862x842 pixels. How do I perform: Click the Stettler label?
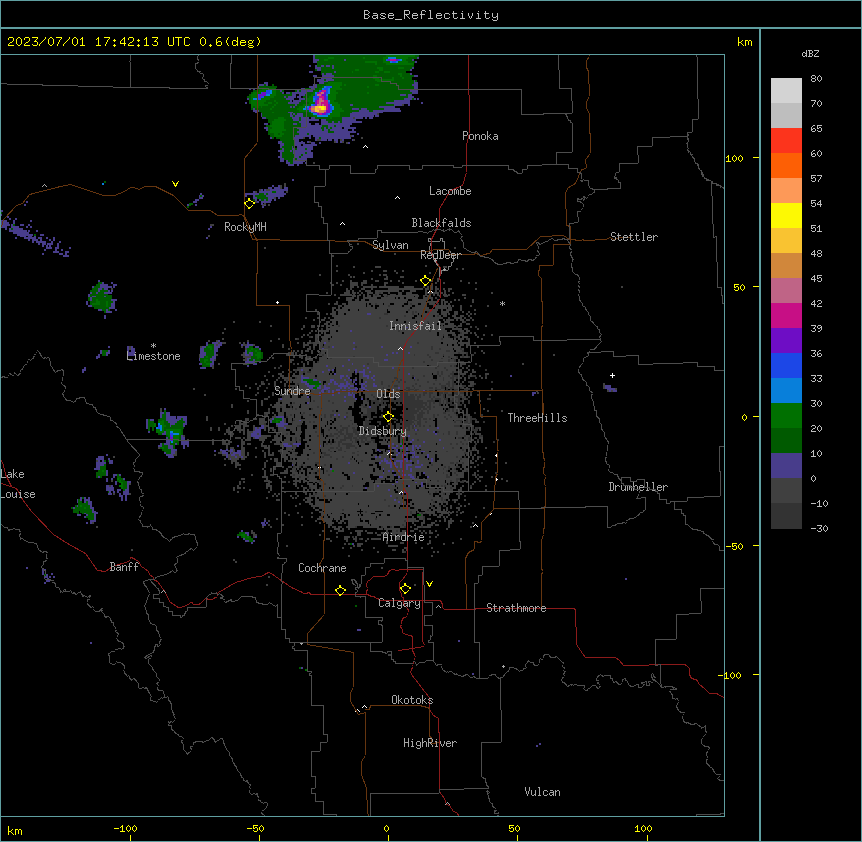pyautogui.click(x=634, y=237)
